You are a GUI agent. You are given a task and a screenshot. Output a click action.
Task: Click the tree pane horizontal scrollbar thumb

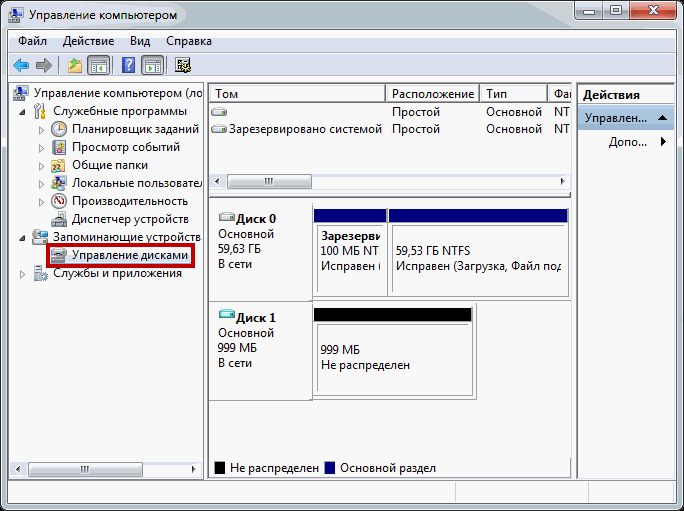click(86, 470)
